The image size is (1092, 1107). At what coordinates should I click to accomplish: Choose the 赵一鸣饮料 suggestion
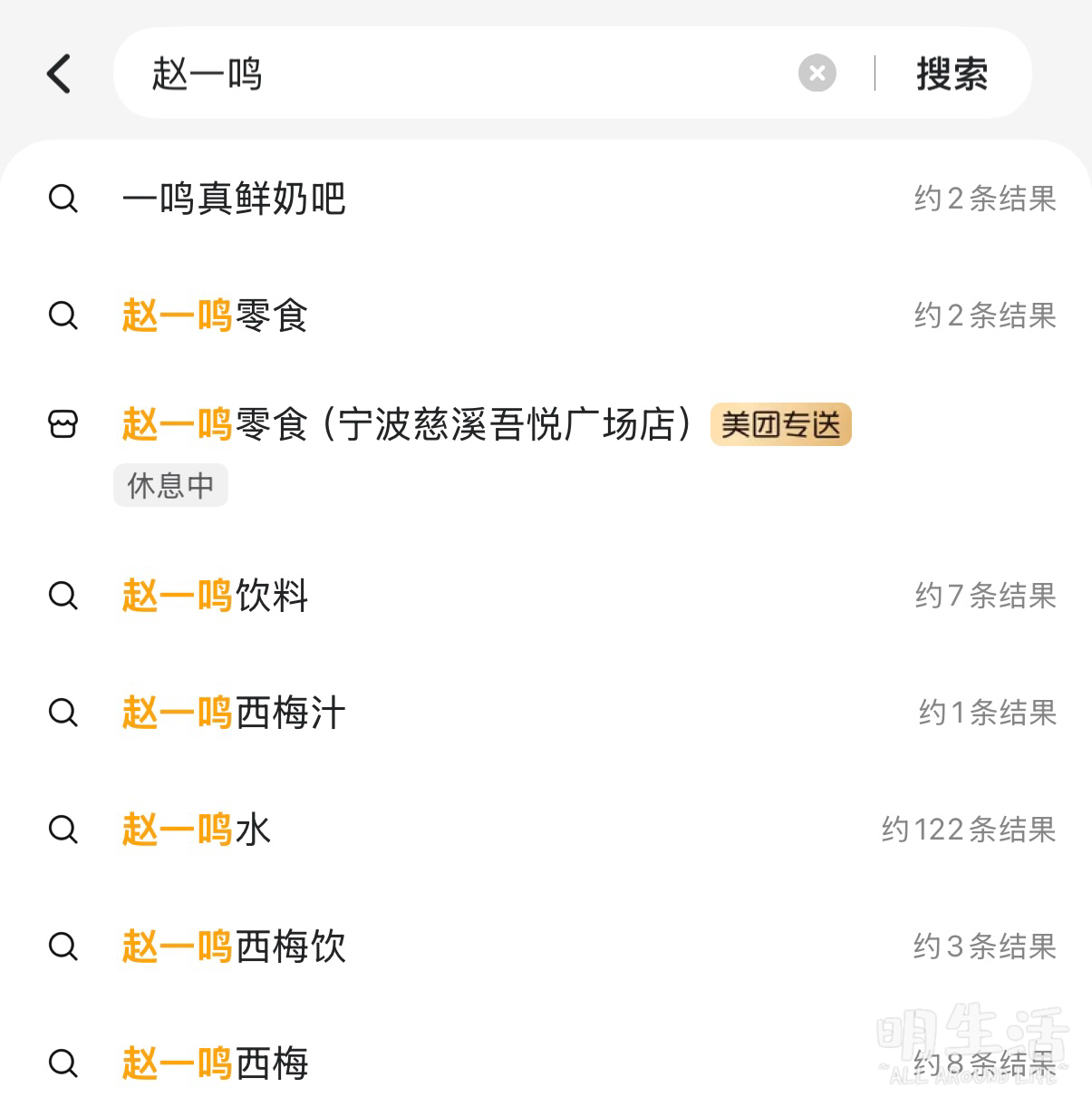click(x=216, y=596)
